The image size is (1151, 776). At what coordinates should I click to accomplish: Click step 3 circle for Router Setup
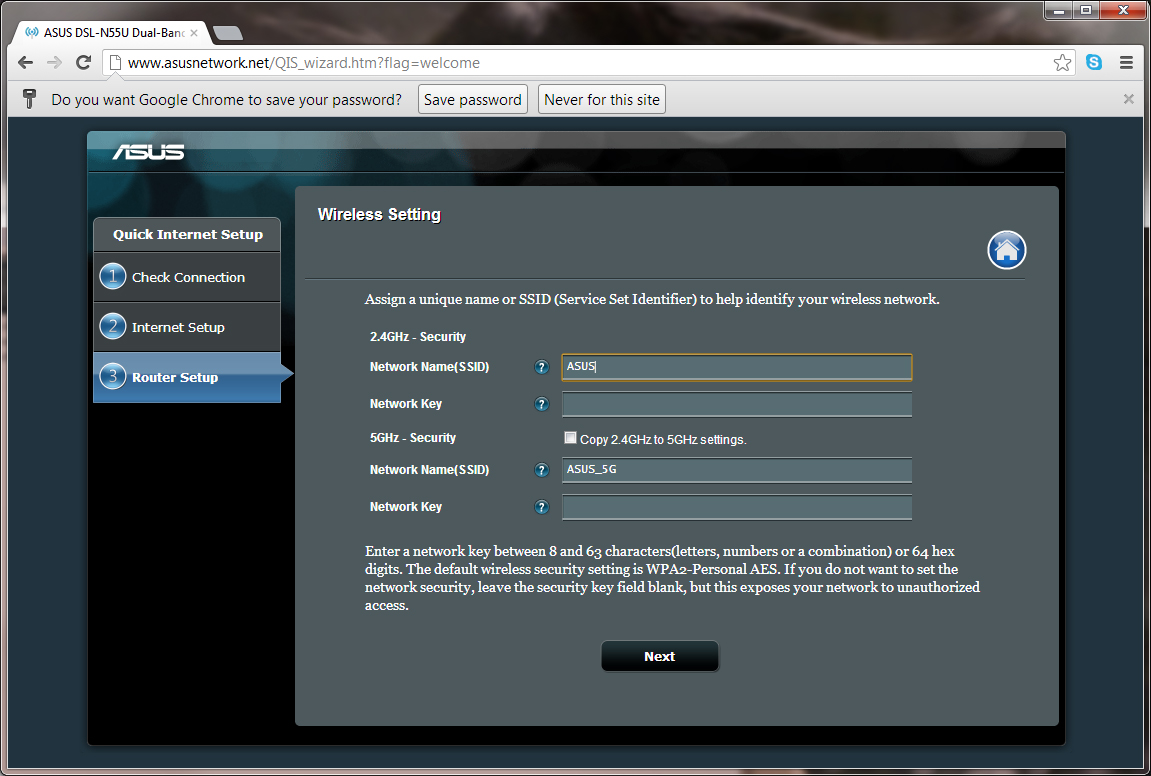112,377
